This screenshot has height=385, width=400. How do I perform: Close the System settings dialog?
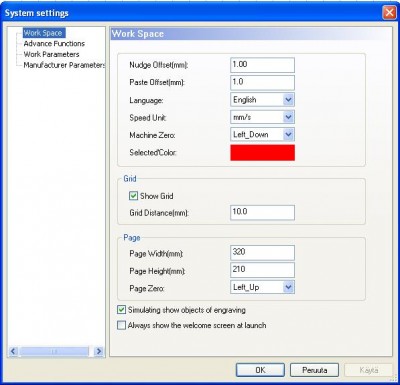(x=389, y=13)
